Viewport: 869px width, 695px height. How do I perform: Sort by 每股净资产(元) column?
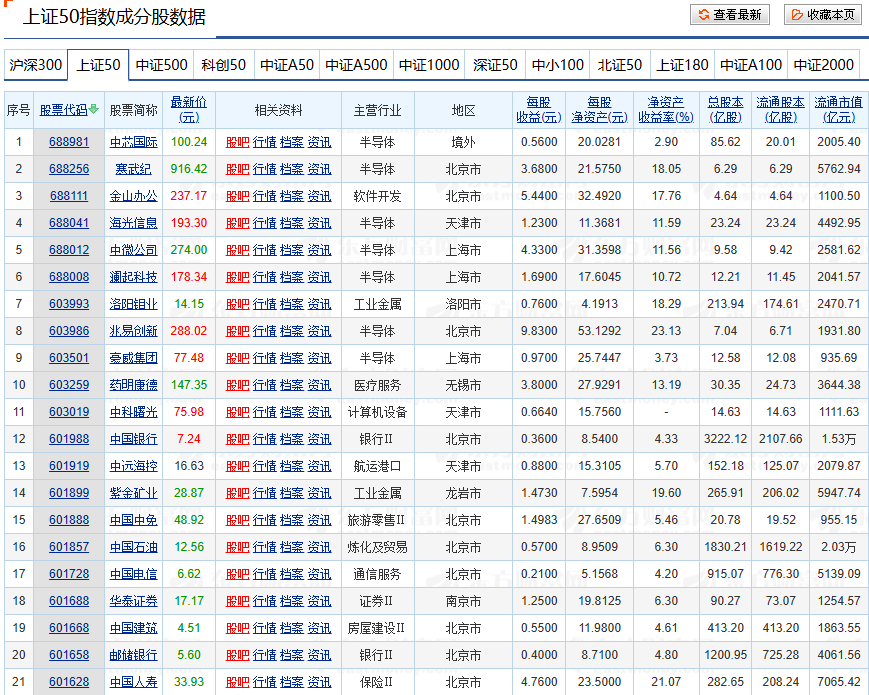coord(599,110)
